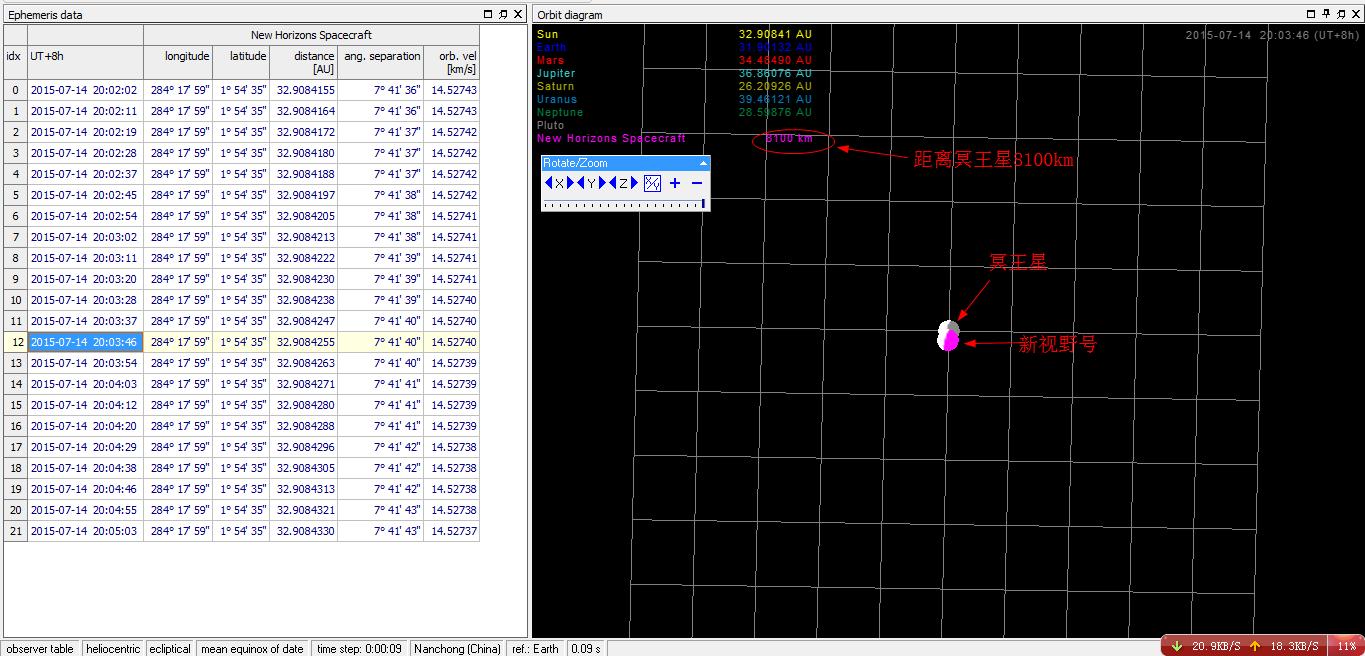Rotate view left around X axis
Image resolution: width=1365 pixels, height=656 pixels.
click(548, 183)
